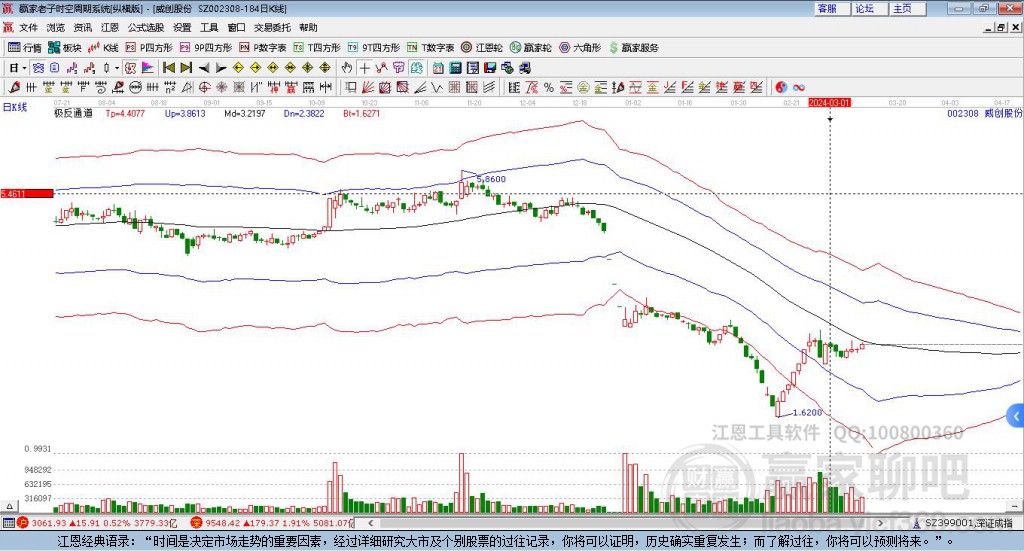The width and height of the screenshot is (1024, 551).
Task: Click the 002308 威创股份 stock label
Action: 985,113
